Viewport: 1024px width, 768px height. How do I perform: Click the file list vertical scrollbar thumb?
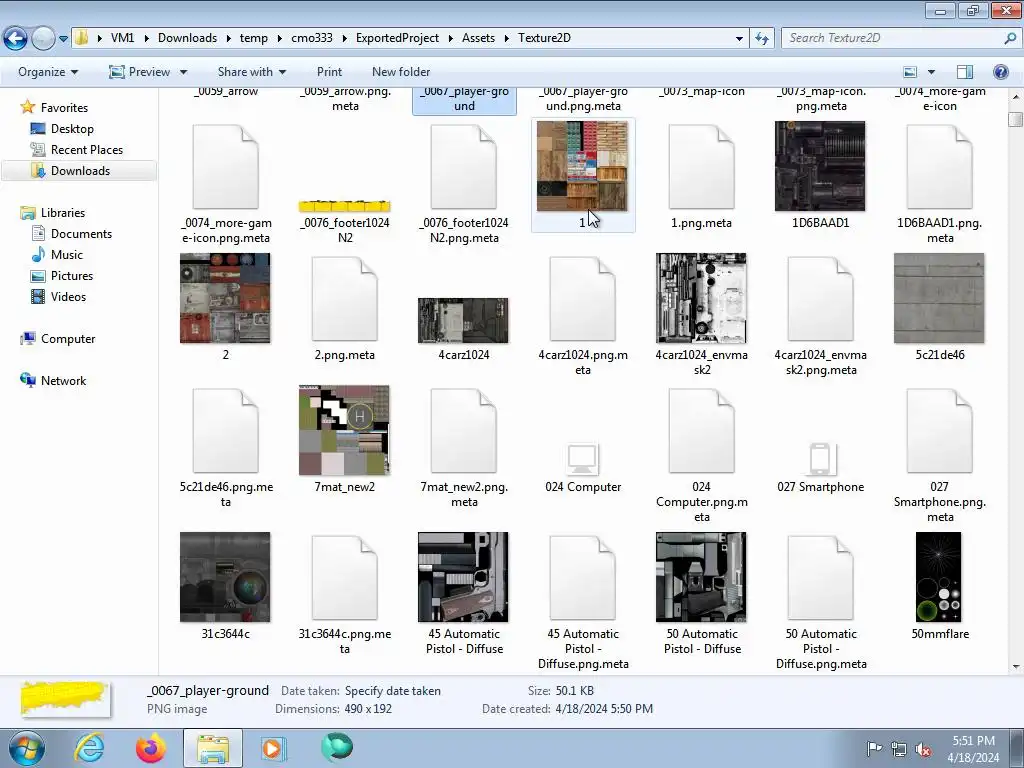(1015, 120)
